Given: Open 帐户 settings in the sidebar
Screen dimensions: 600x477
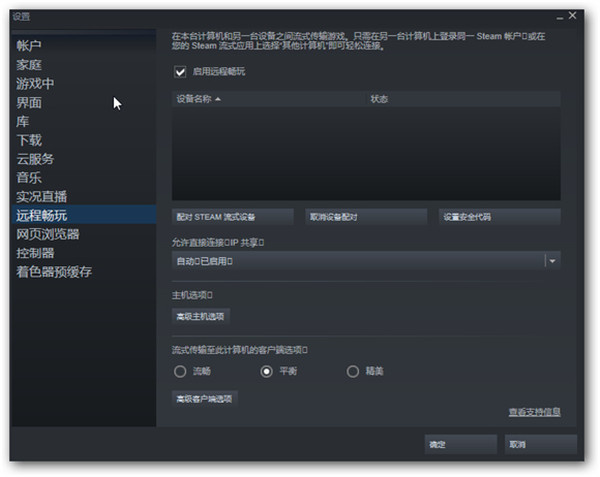Looking at the screenshot, I should [29, 46].
